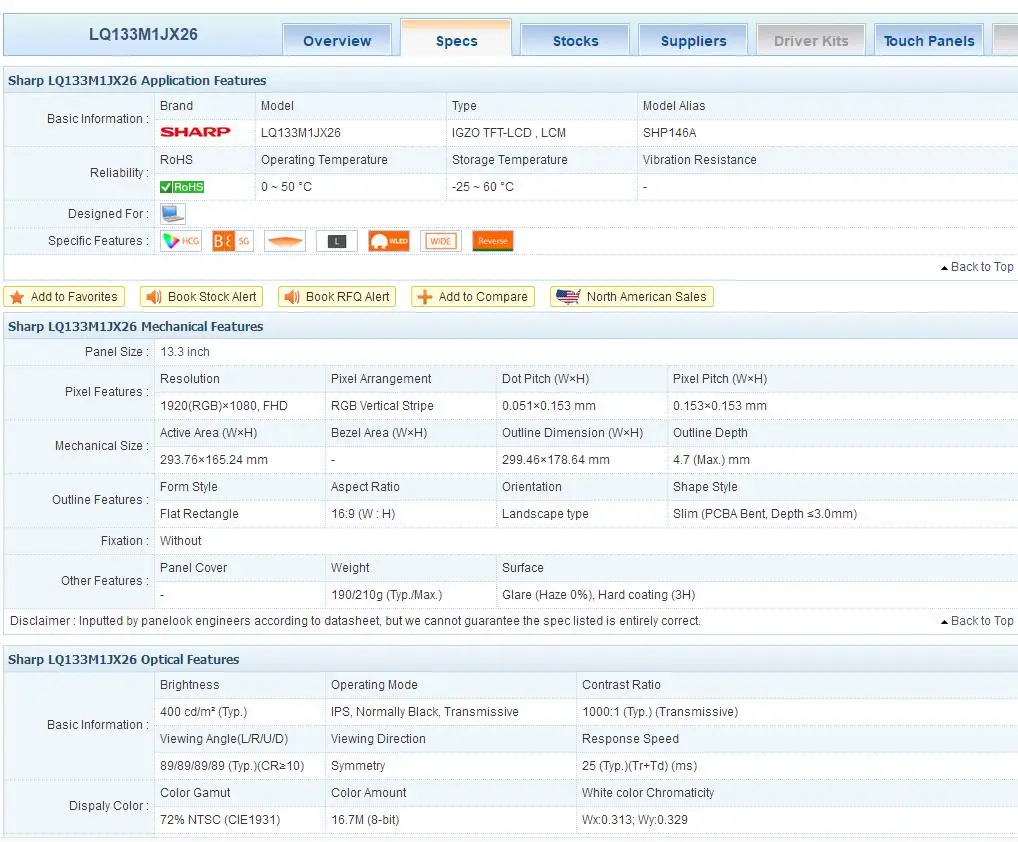Click the operating temperature 0 ~ 50 °C
Image resolution: width=1018 pixels, height=842 pixels.
286,187
